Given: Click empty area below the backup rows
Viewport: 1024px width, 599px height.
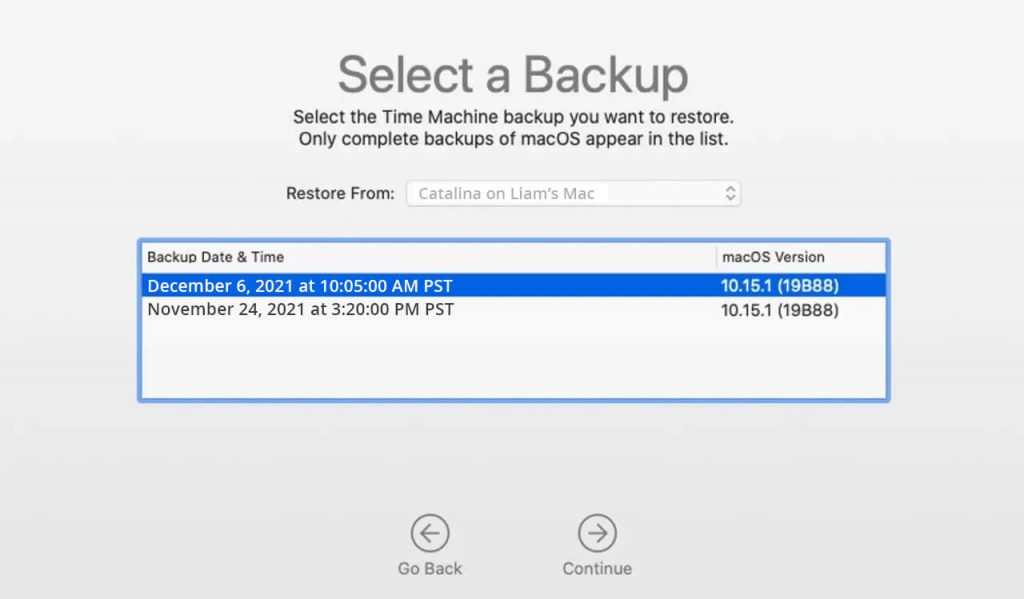Looking at the screenshot, I should pyautogui.click(x=512, y=360).
